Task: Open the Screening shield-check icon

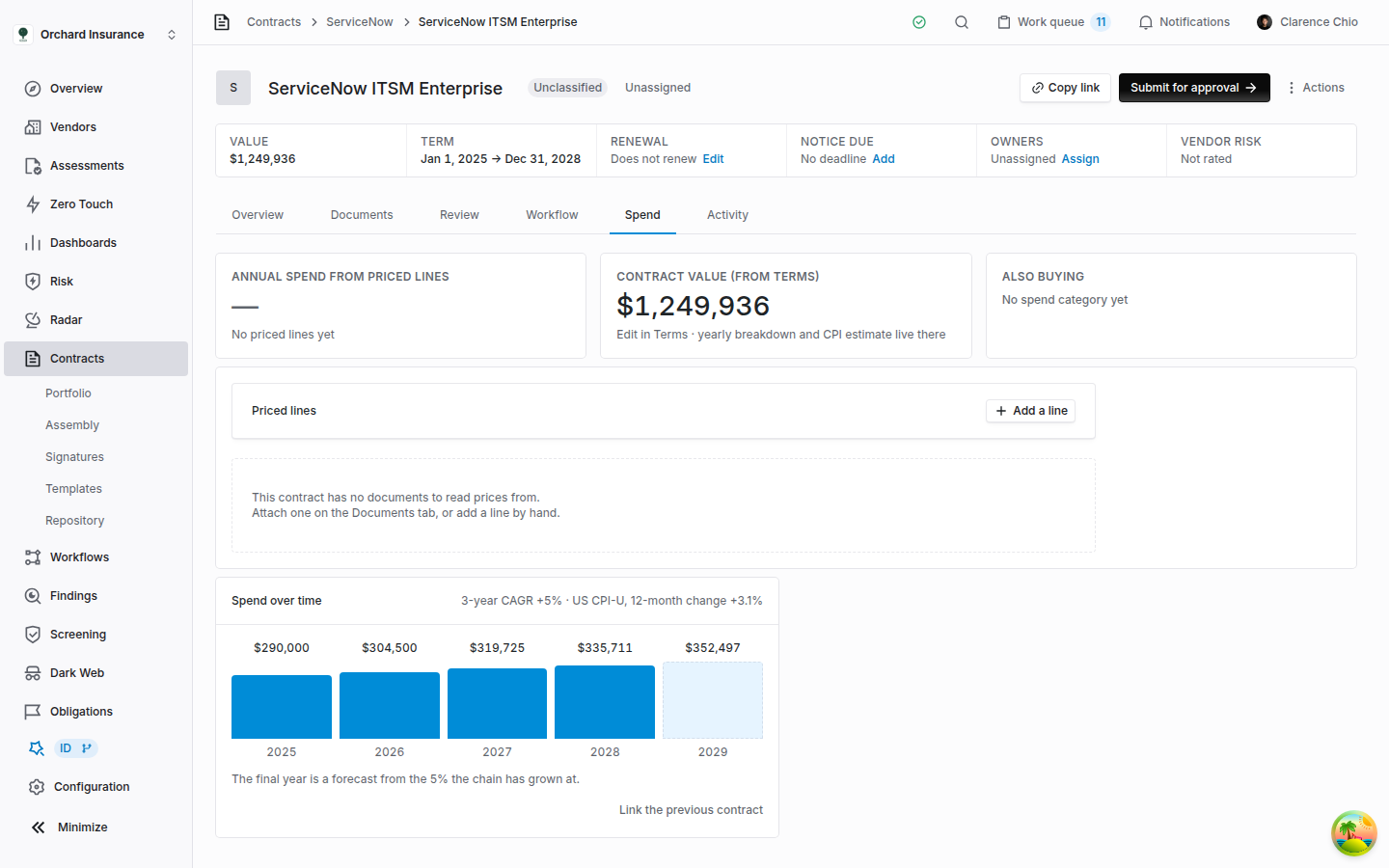Action: 33,635
